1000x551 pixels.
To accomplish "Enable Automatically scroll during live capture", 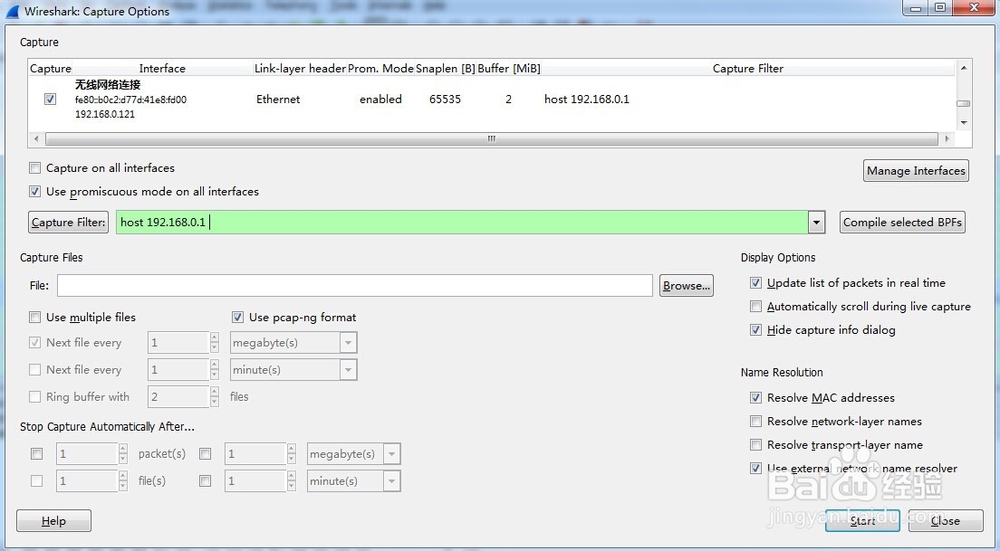I will coord(756,306).
